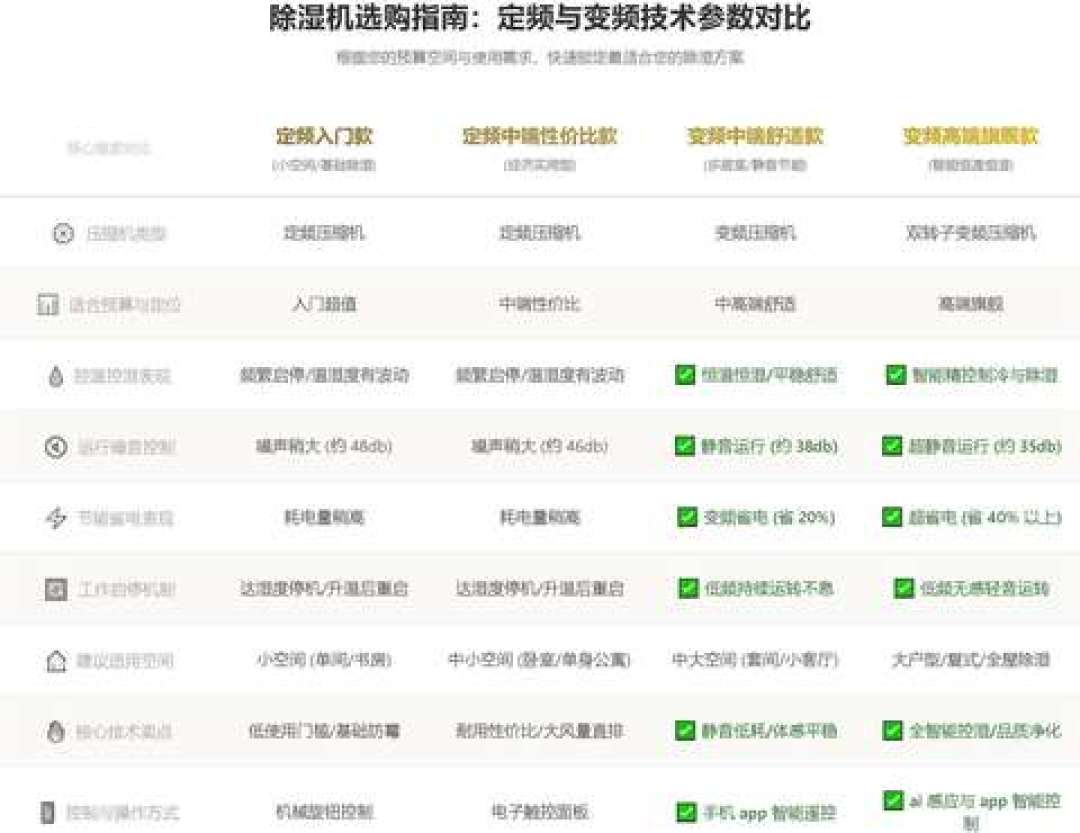Click 耗电量稍高 in the 定频中端性价比款 column
This screenshot has height=833, width=1080.
(539, 517)
